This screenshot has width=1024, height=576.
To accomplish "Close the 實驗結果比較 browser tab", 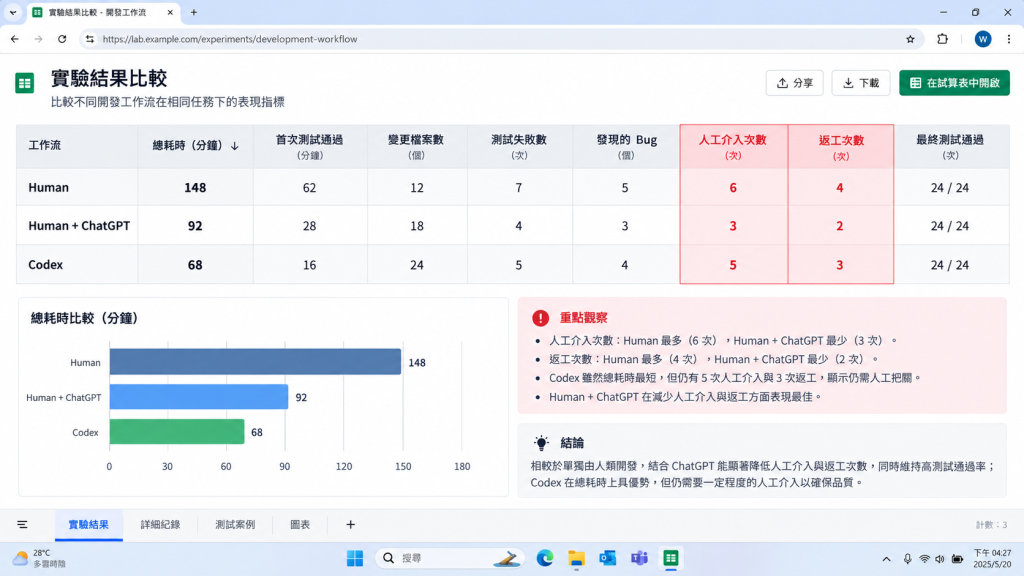I will (170, 12).
